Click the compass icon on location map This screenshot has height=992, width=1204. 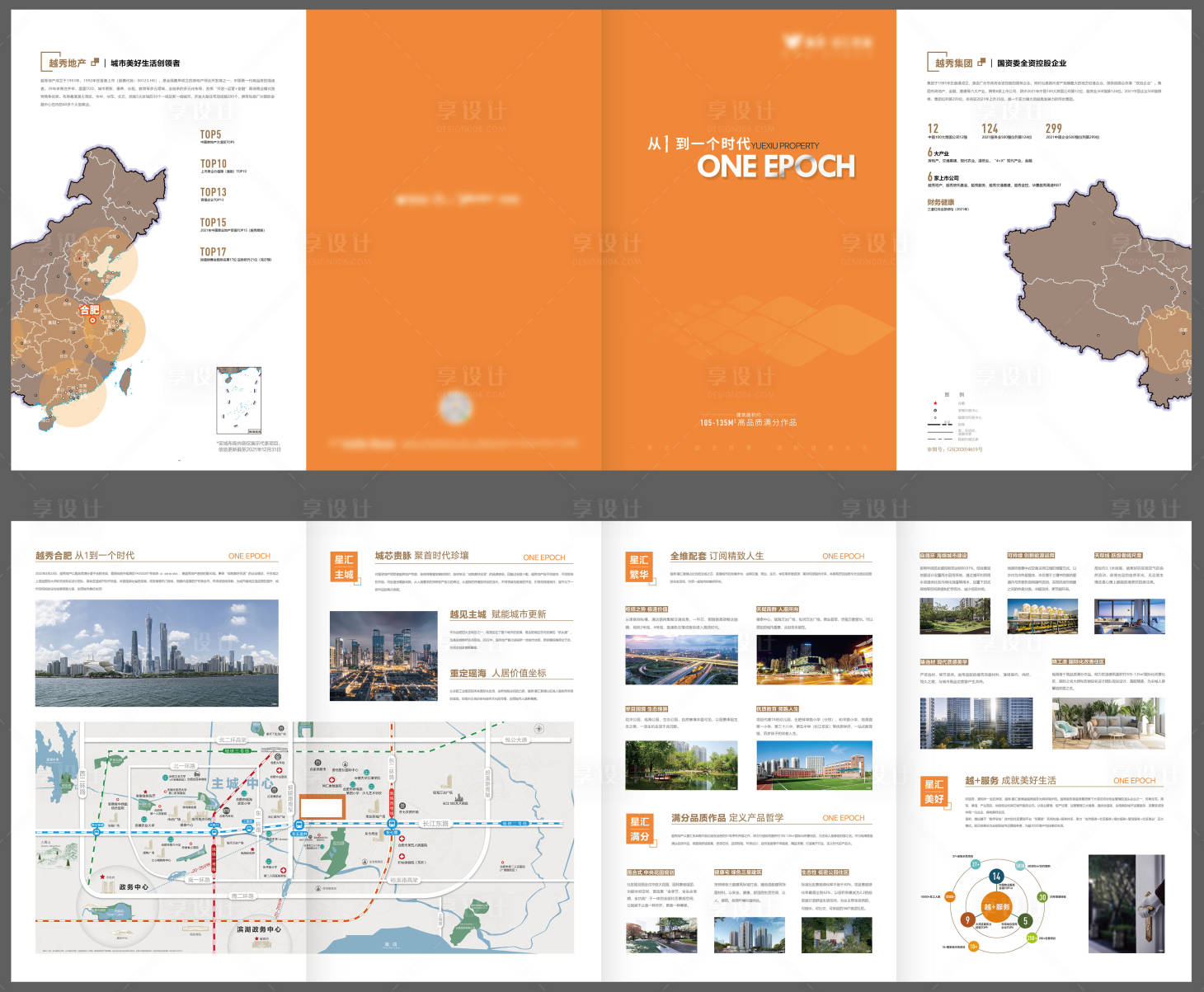tap(539, 729)
